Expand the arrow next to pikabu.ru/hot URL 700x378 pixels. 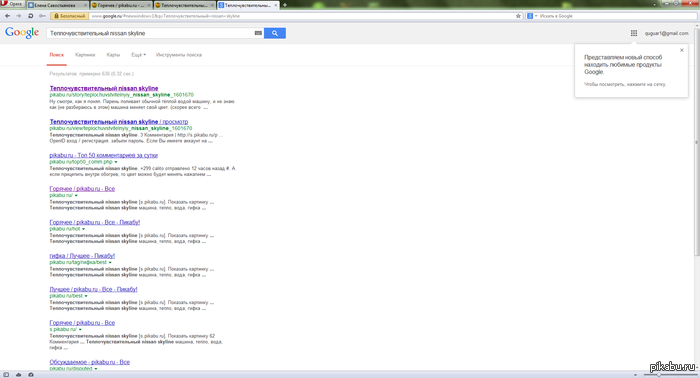click(83, 229)
